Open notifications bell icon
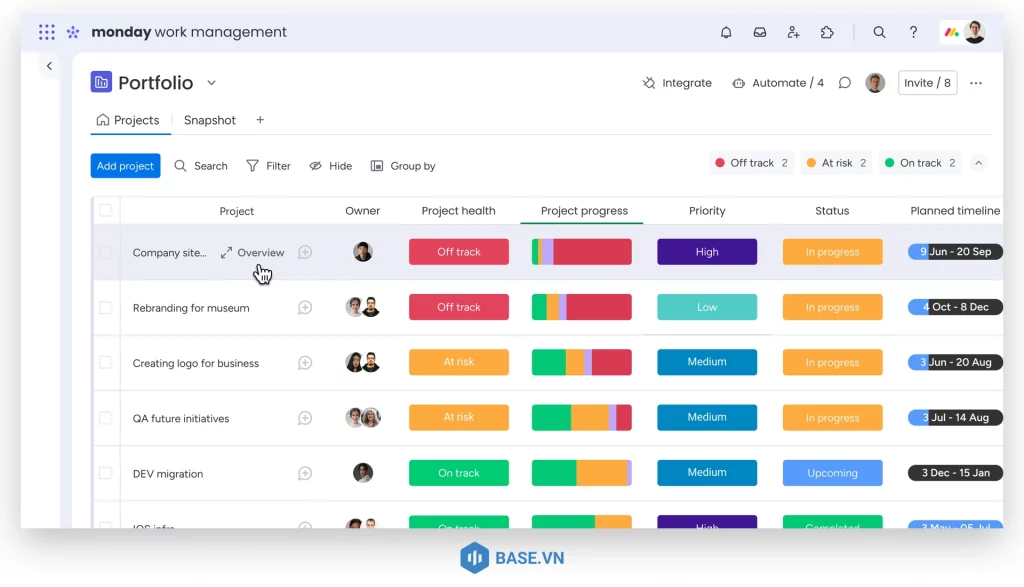The height and width of the screenshot is (587, 1024). [726, 32]
